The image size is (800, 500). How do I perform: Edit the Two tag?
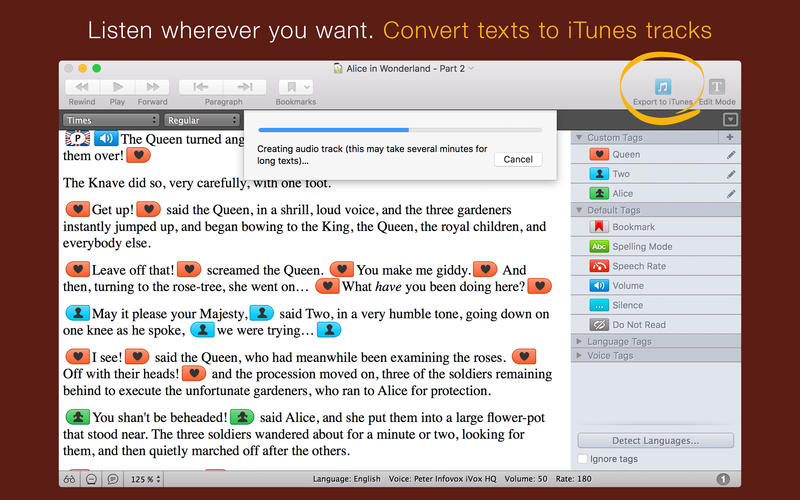pos(731,174)
